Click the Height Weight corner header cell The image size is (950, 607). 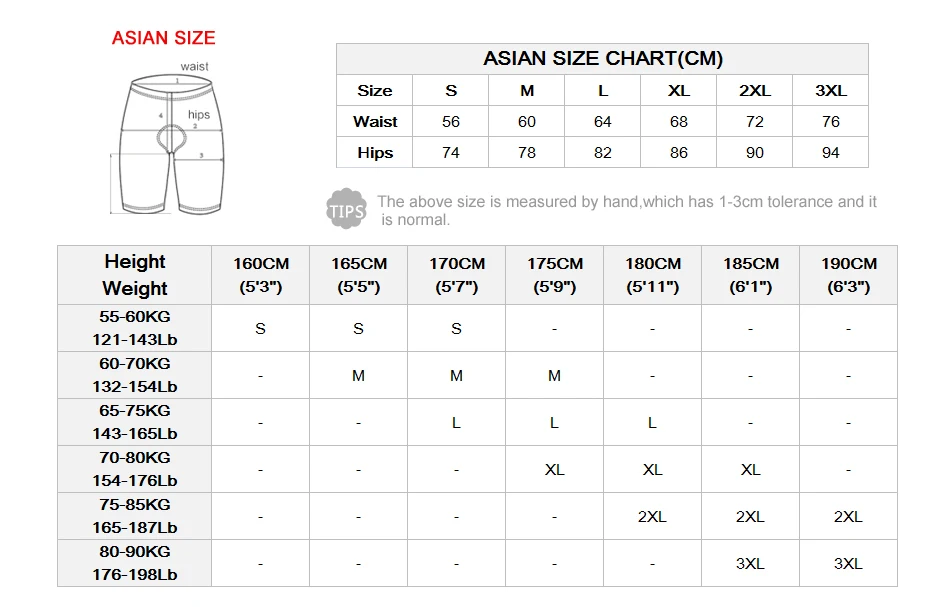coord(135,275)
